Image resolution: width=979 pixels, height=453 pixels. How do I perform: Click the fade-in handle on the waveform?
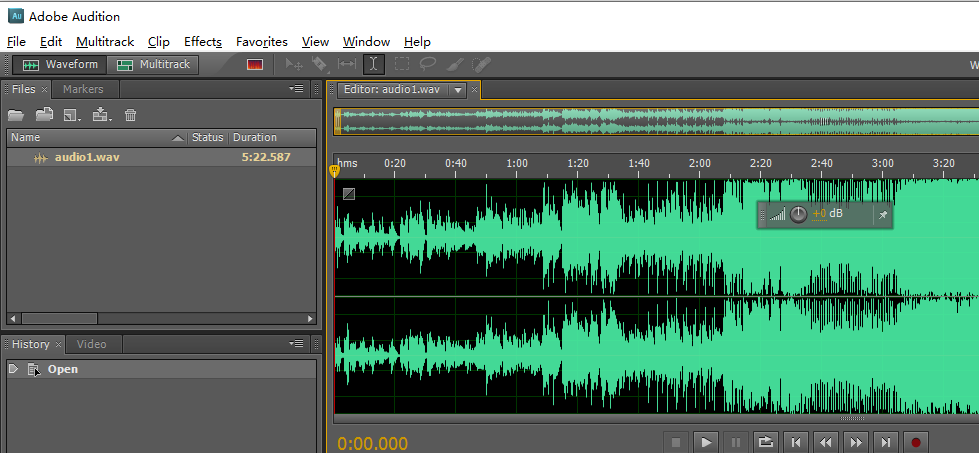(349, 194)
